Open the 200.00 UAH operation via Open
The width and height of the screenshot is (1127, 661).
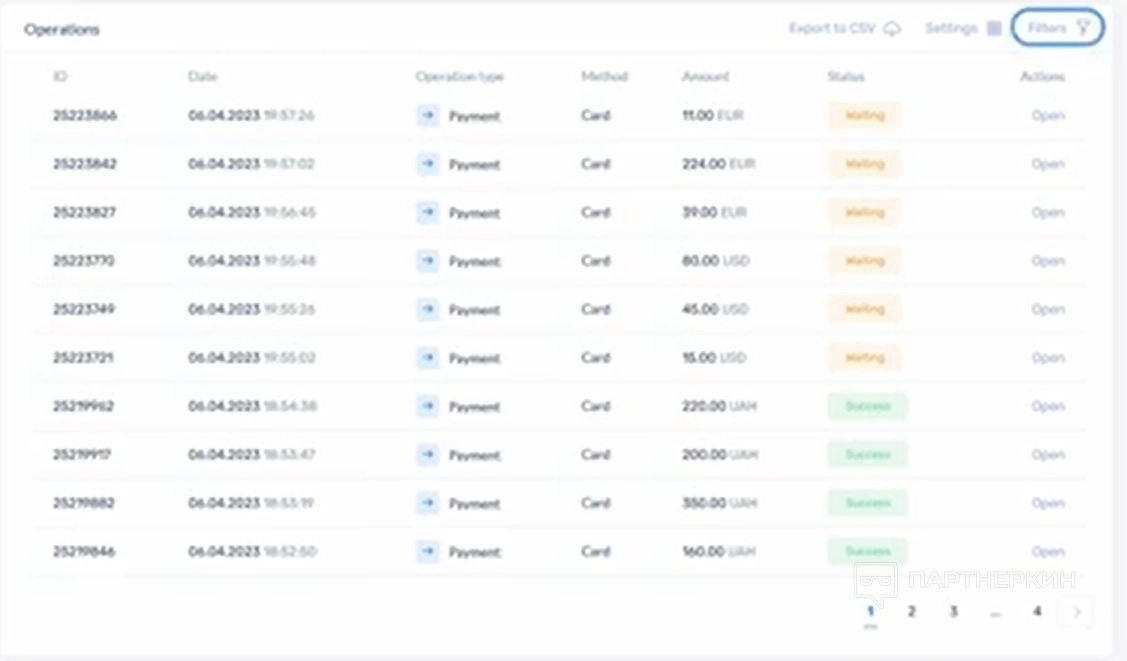point(1048,455)
